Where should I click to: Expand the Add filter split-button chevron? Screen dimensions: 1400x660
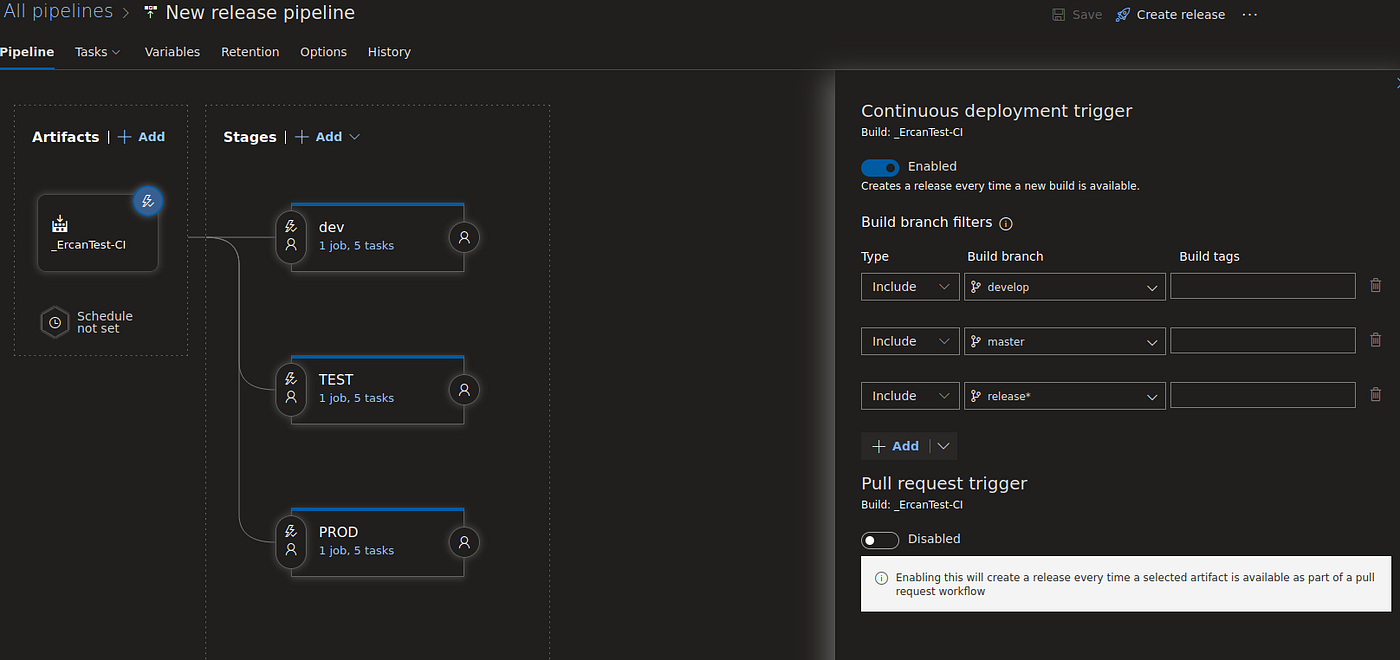click(x=943, y=446)
